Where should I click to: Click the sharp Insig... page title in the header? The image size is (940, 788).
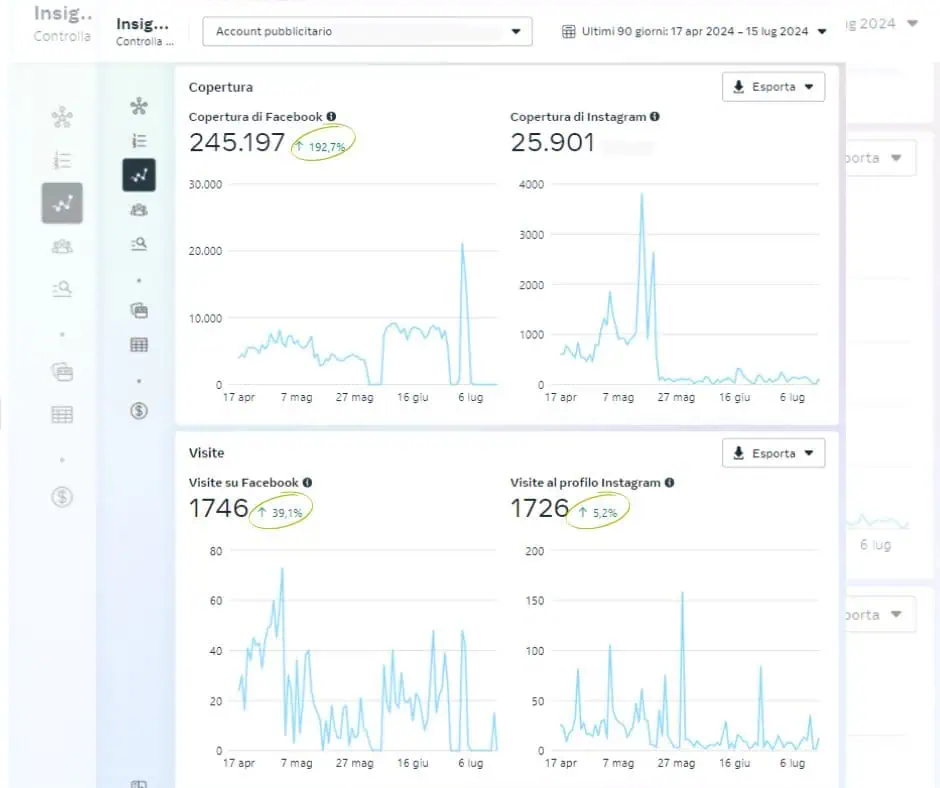tap(143, 24)
